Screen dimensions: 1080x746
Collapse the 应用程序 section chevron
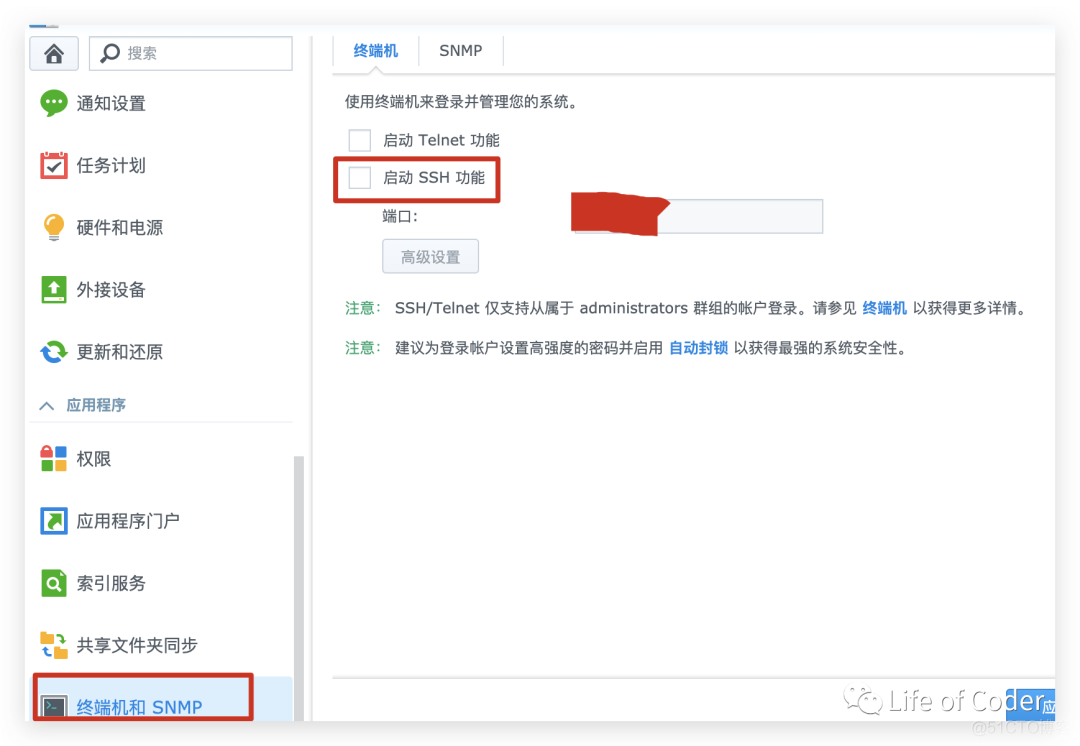coord(46,406)
